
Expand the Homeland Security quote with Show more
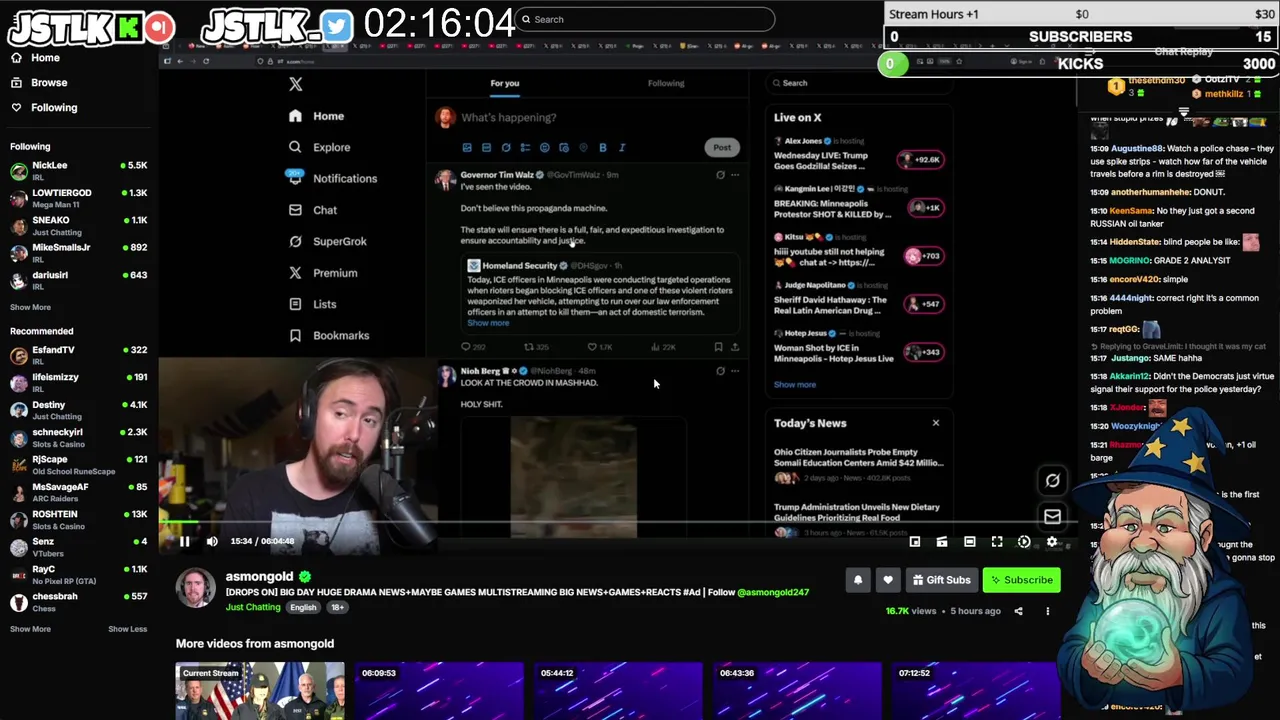[488, 323]
